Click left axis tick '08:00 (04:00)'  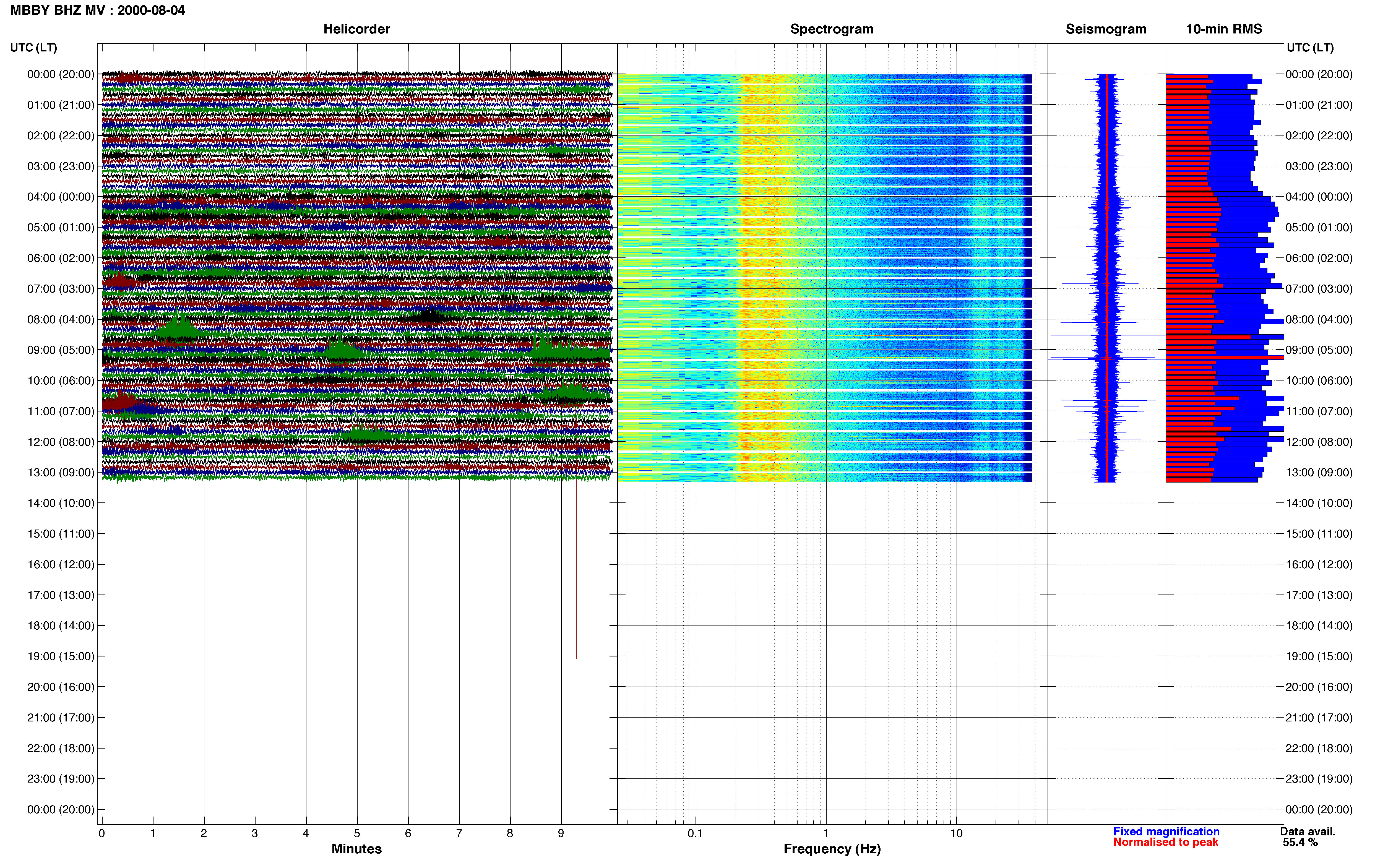click(61, 319)
